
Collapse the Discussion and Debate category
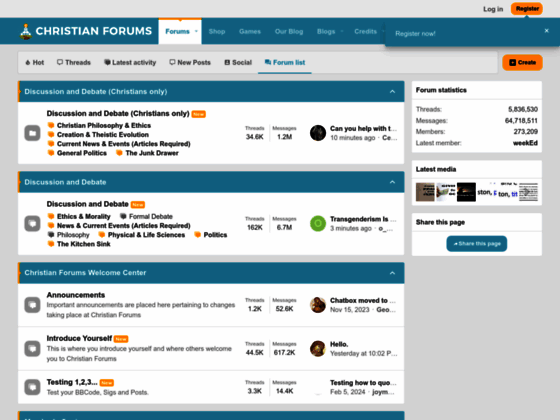click(x=392, y=182)
